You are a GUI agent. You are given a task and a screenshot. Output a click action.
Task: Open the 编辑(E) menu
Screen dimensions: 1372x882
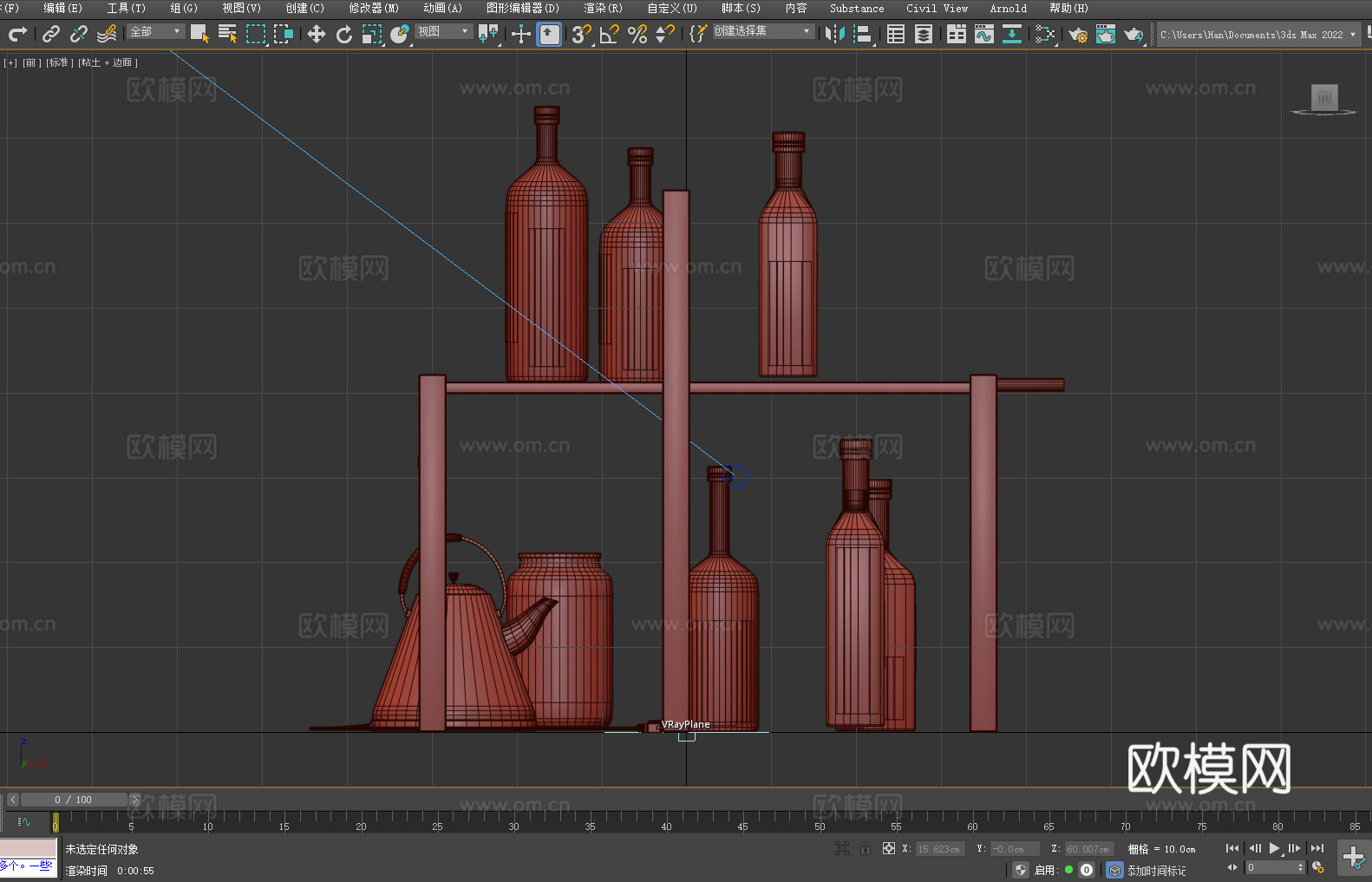coord(62,8)
